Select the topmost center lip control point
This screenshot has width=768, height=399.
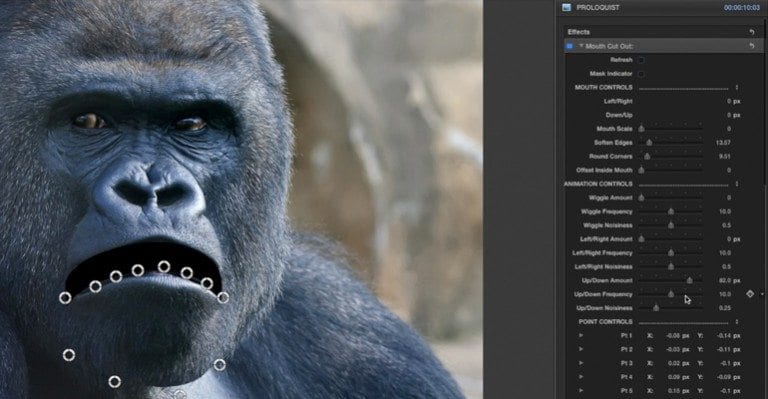[x=164, y=267]
